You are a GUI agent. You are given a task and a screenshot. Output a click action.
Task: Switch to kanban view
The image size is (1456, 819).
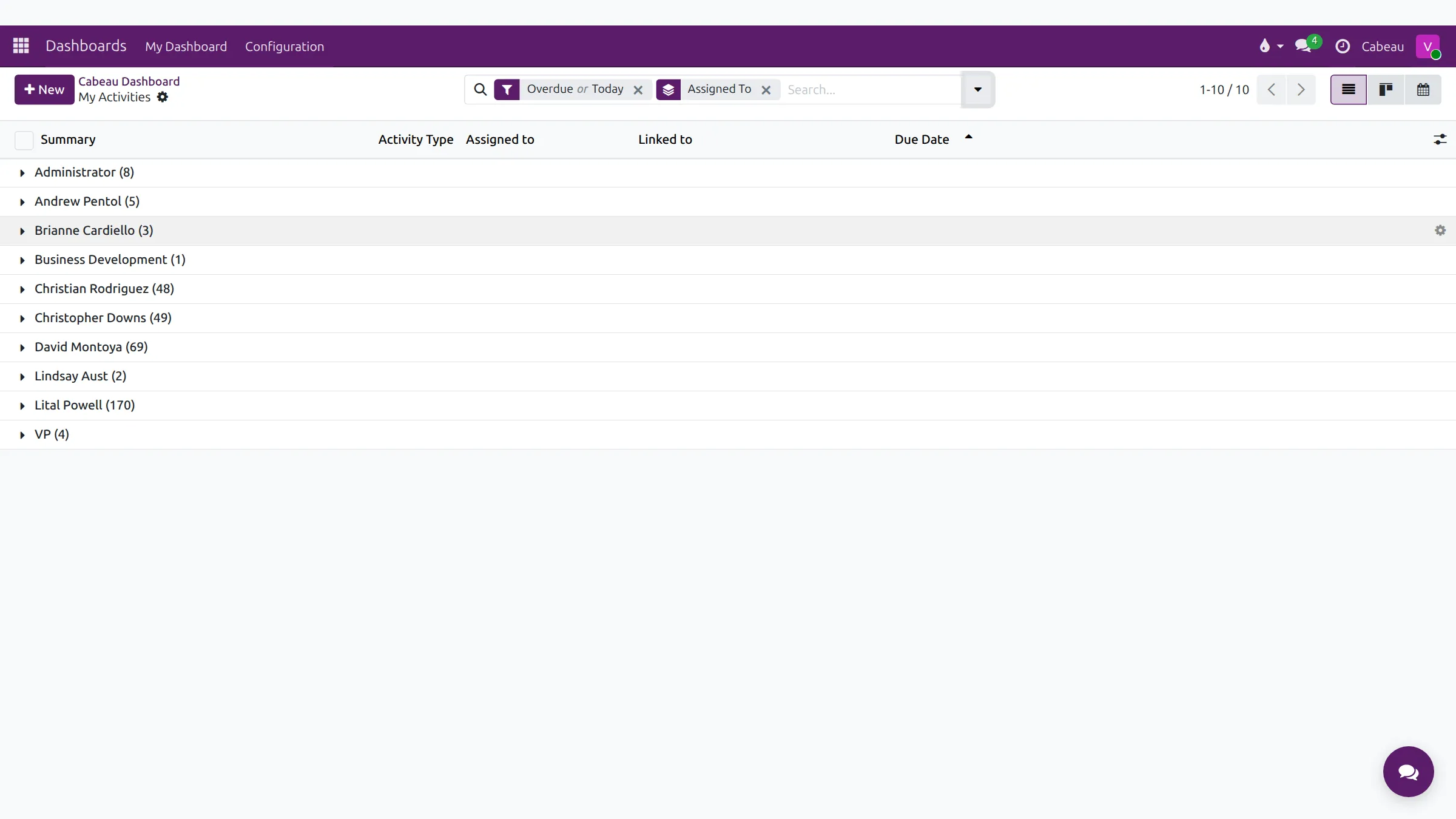(x=1386, y=90)
